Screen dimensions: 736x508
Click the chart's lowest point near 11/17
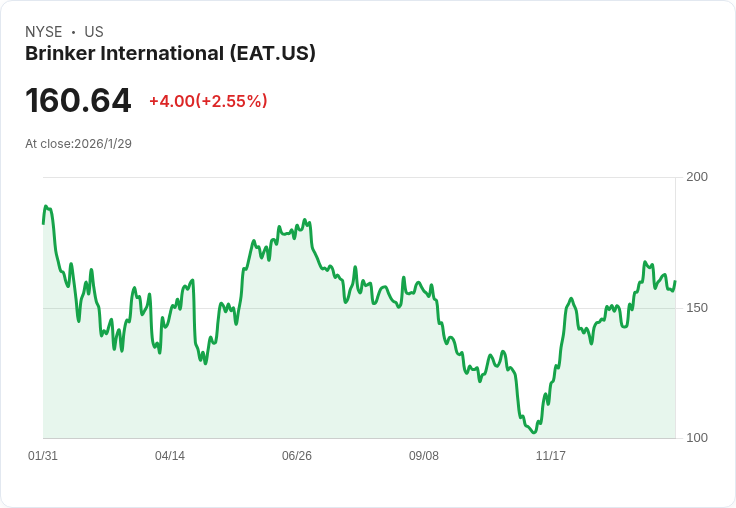(534, 432)
